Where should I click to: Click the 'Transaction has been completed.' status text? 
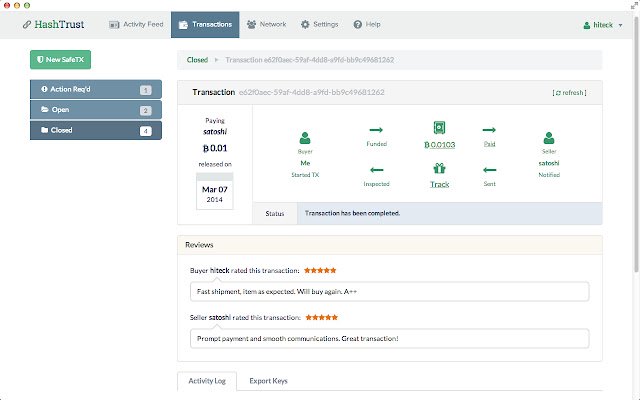[352, 213]
